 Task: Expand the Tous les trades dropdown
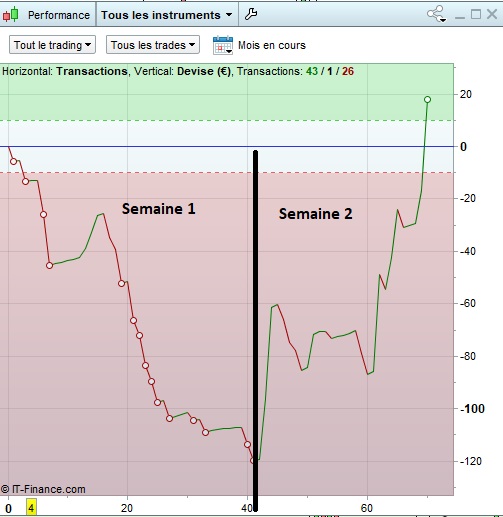[x=153, y=45]
